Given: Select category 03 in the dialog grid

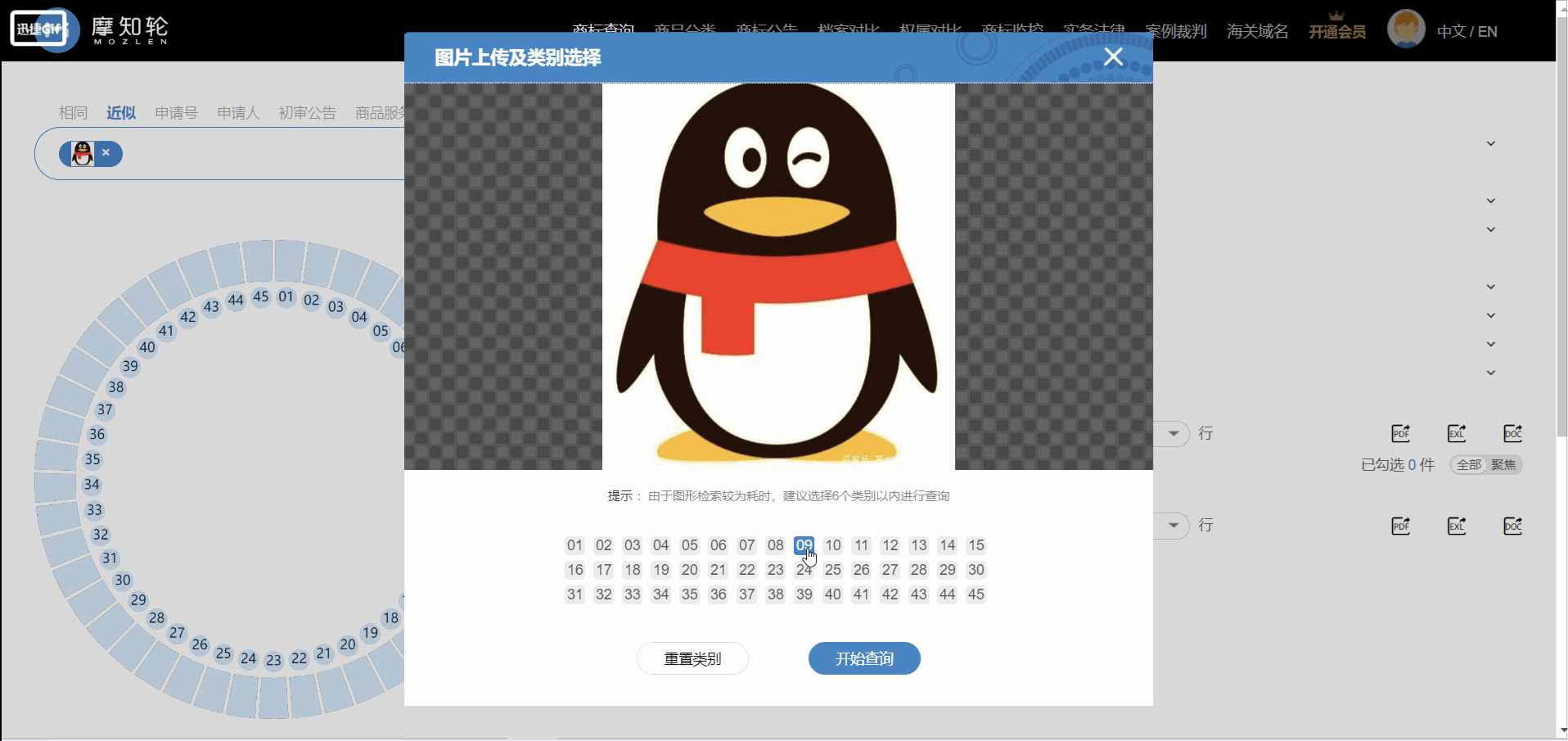Looking at the screenshot, I should [x=632, y=545].
